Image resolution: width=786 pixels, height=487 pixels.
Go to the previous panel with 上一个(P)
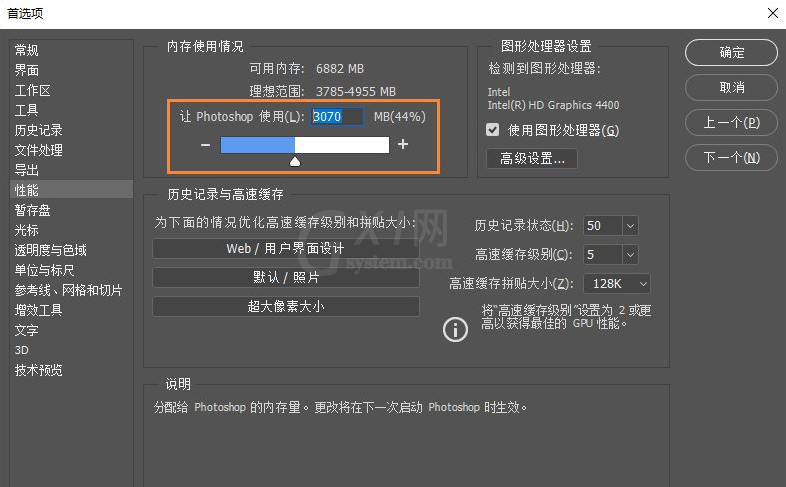point(731,123)
